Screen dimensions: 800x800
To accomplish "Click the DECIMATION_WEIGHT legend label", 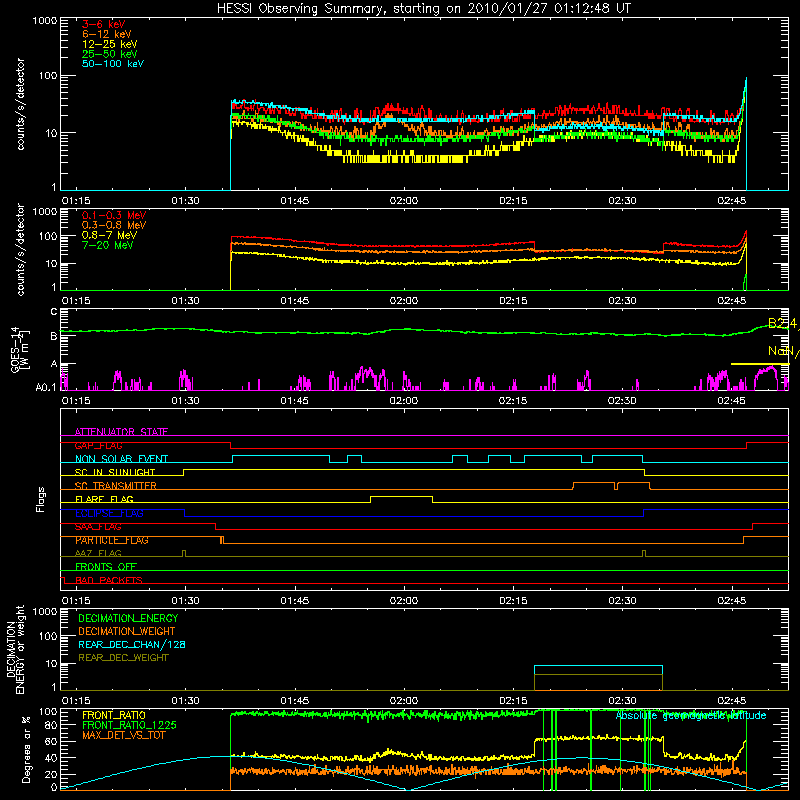I will (x=127, y=632).
